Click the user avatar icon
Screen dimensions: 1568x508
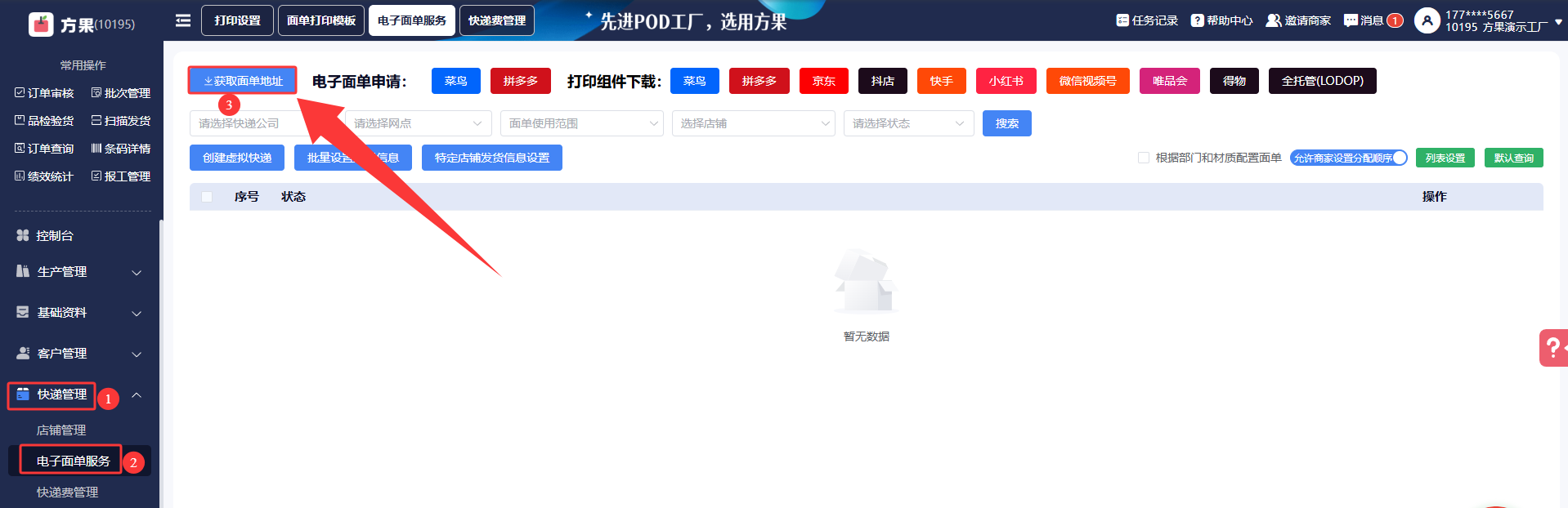coord(1427,20)
